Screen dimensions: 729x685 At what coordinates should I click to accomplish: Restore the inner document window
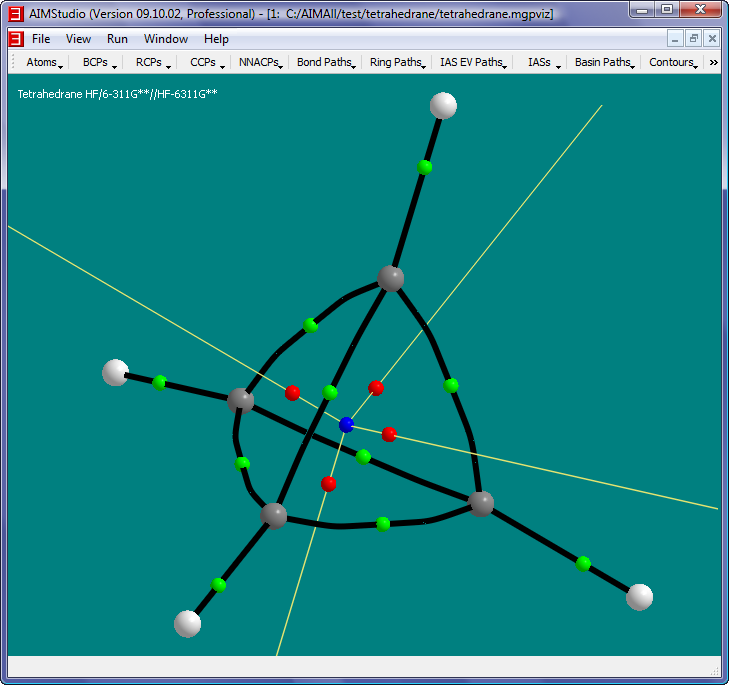tap(694, 39)
